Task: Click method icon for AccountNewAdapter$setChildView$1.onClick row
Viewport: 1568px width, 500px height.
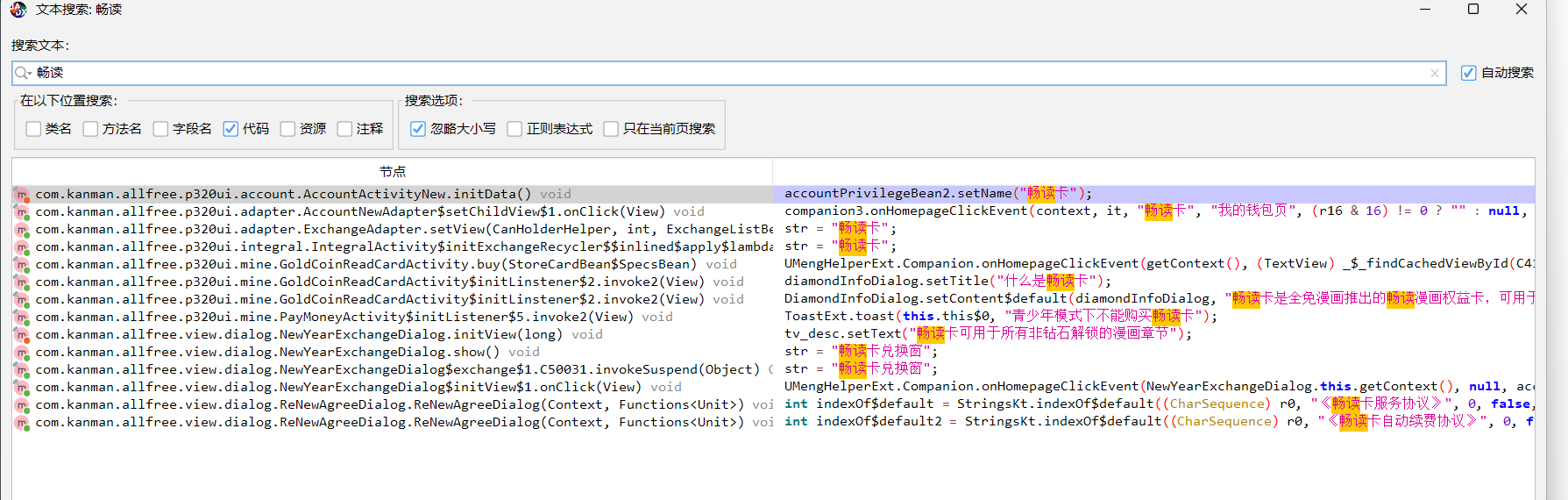Action: coord(22,211)
